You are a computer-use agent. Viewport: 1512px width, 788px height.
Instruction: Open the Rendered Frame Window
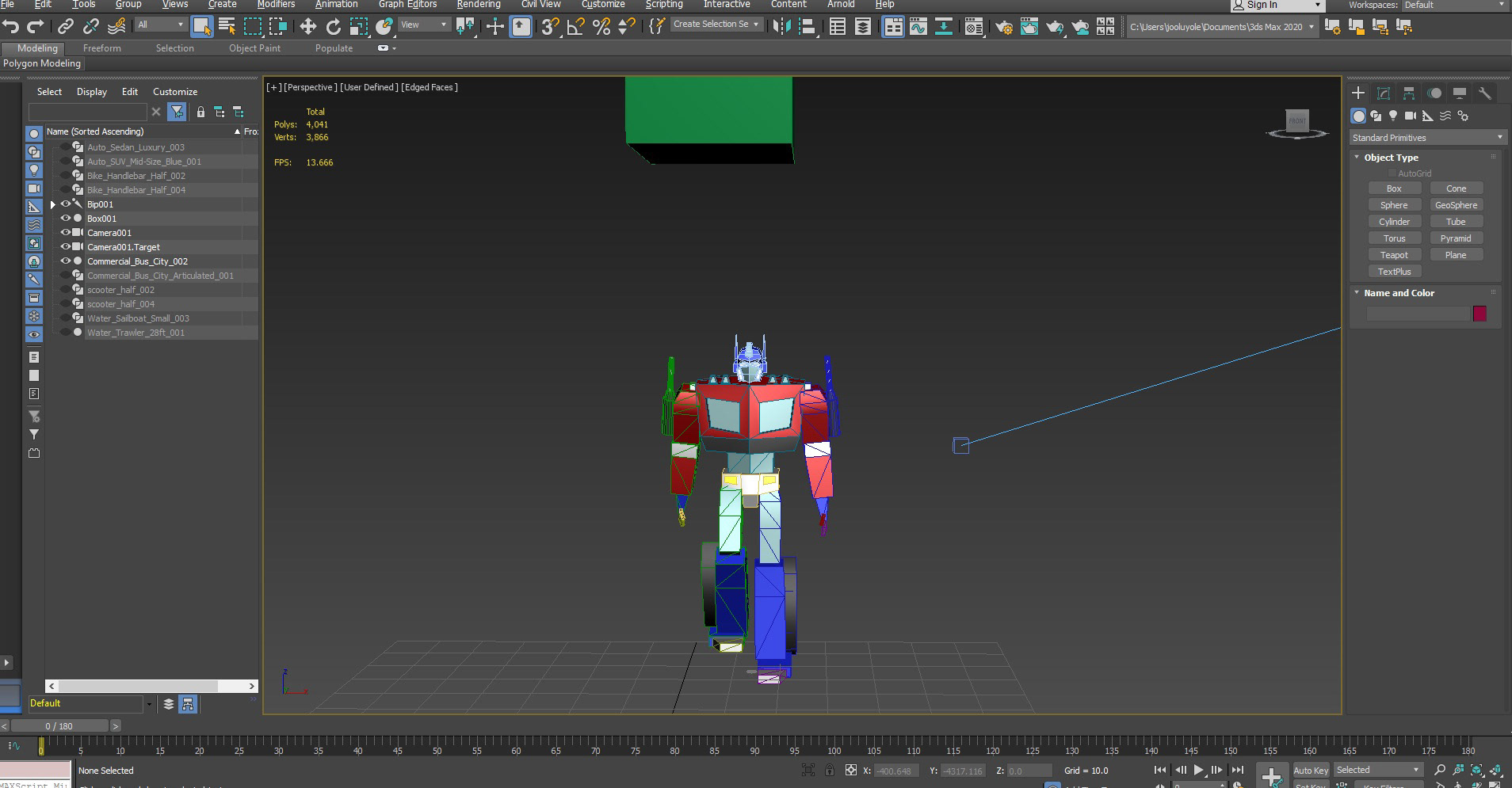pos(1029,27)
